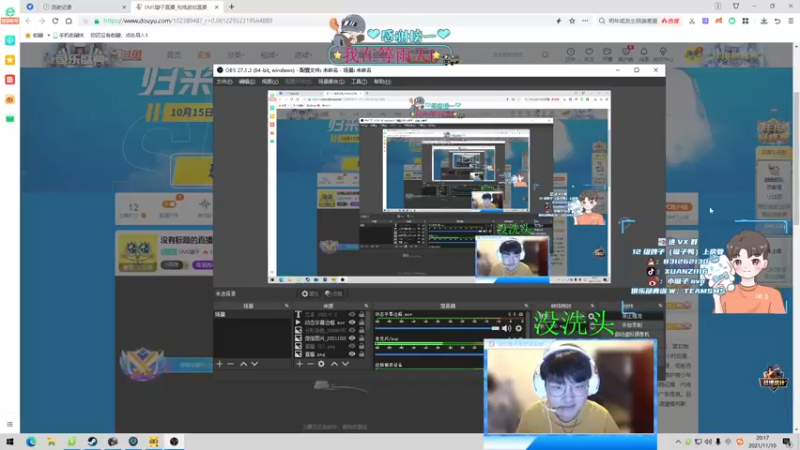The width and height of the screenshot is (800, 450).
Task: Click Filters button above OBS docks
Action: pos(334,294)
